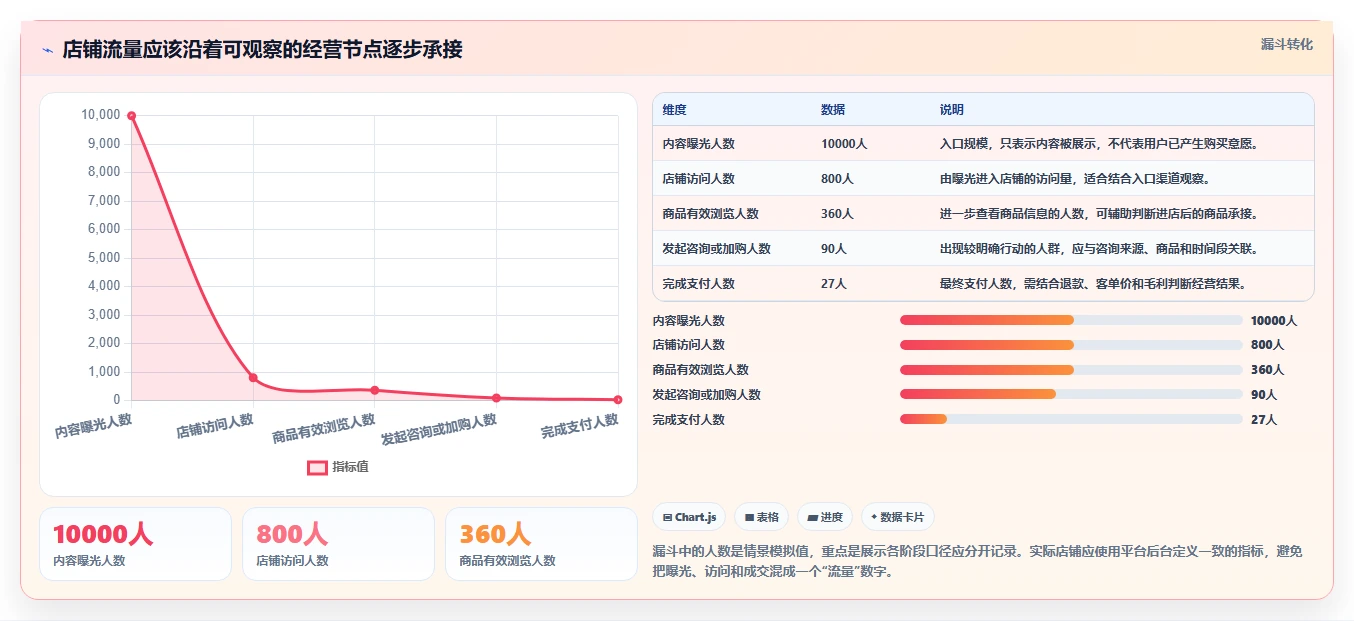Viewport: 1354px width, 621px height.
Task: Click the 店铺访问人数 progress bar
Action: 1071,345
